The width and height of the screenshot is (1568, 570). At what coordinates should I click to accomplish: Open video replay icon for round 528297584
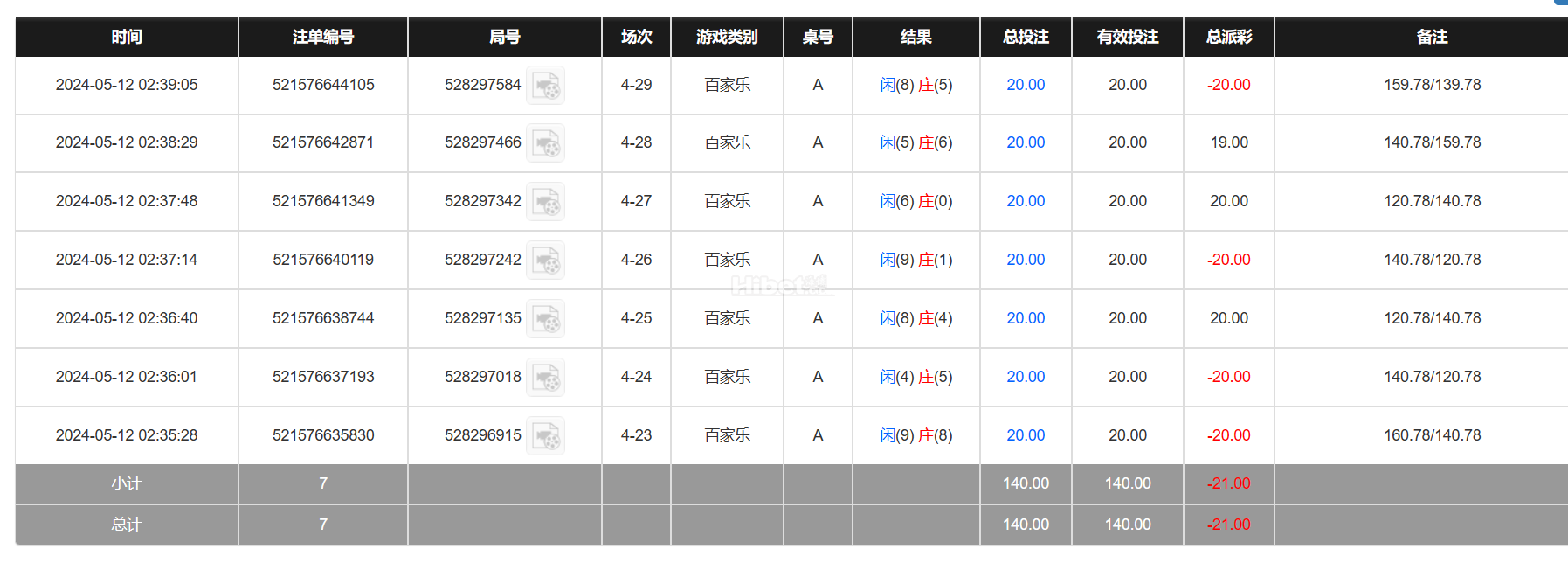coord(546,86)
